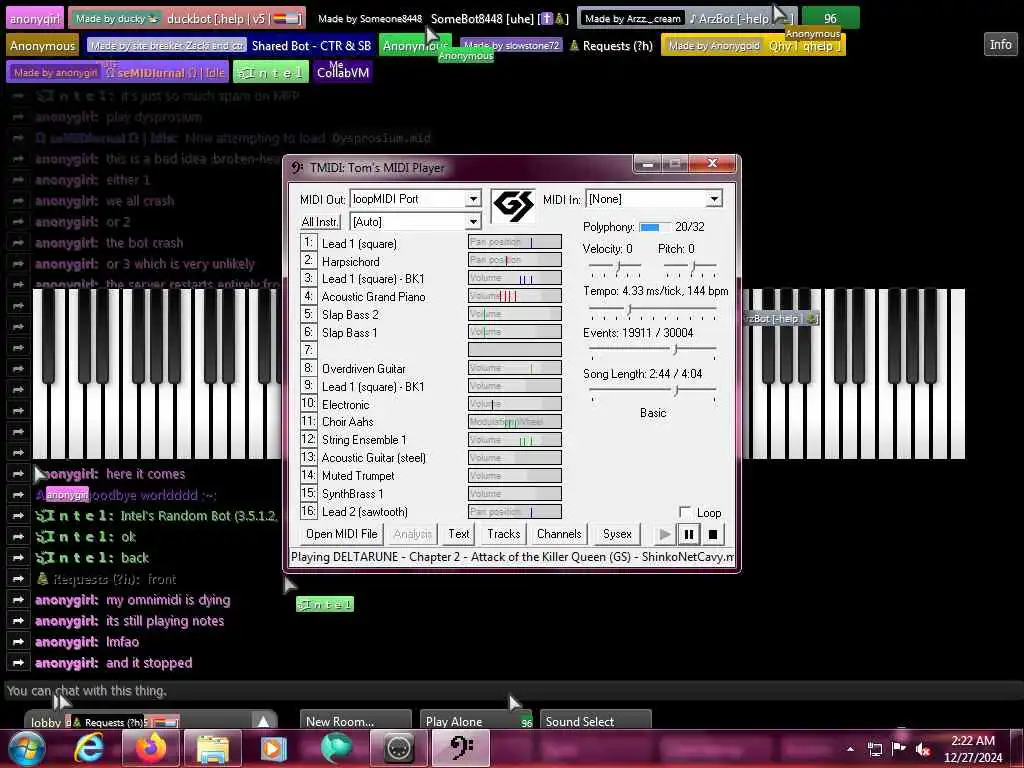The width and height of the screenshot is (1024, 768).
Task: Click the anonygirl name tag at top
Action: (35, 18)
